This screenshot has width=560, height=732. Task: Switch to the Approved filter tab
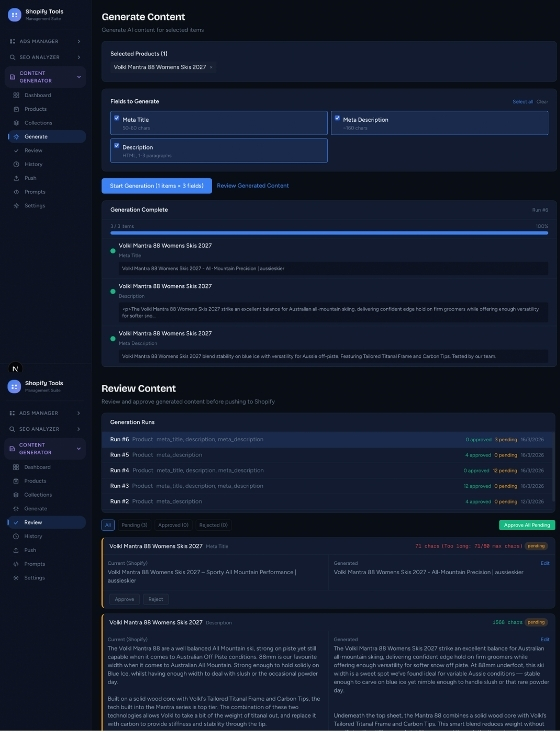pyautogui.click(x=173, y=525)
